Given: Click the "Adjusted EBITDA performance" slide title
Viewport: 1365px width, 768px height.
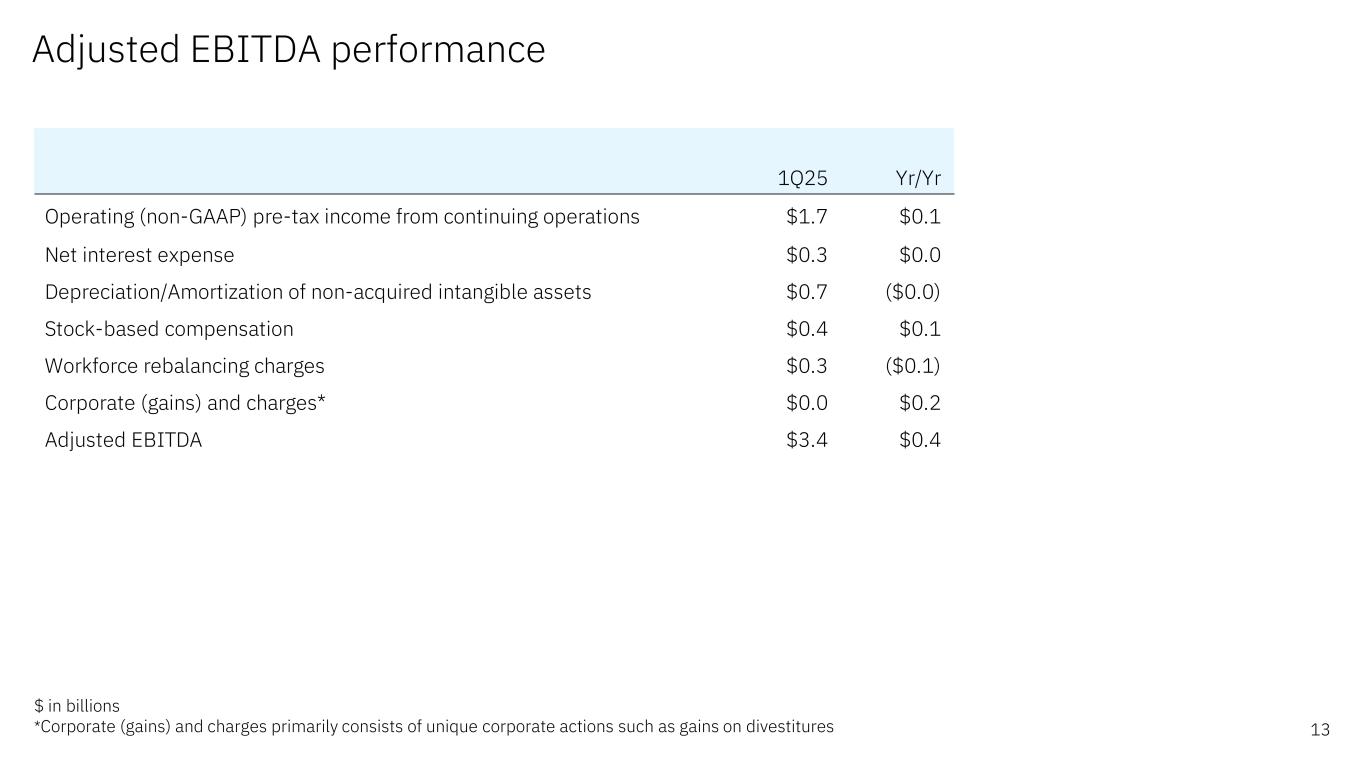Looking at the screenshot, I should (288, 50).
